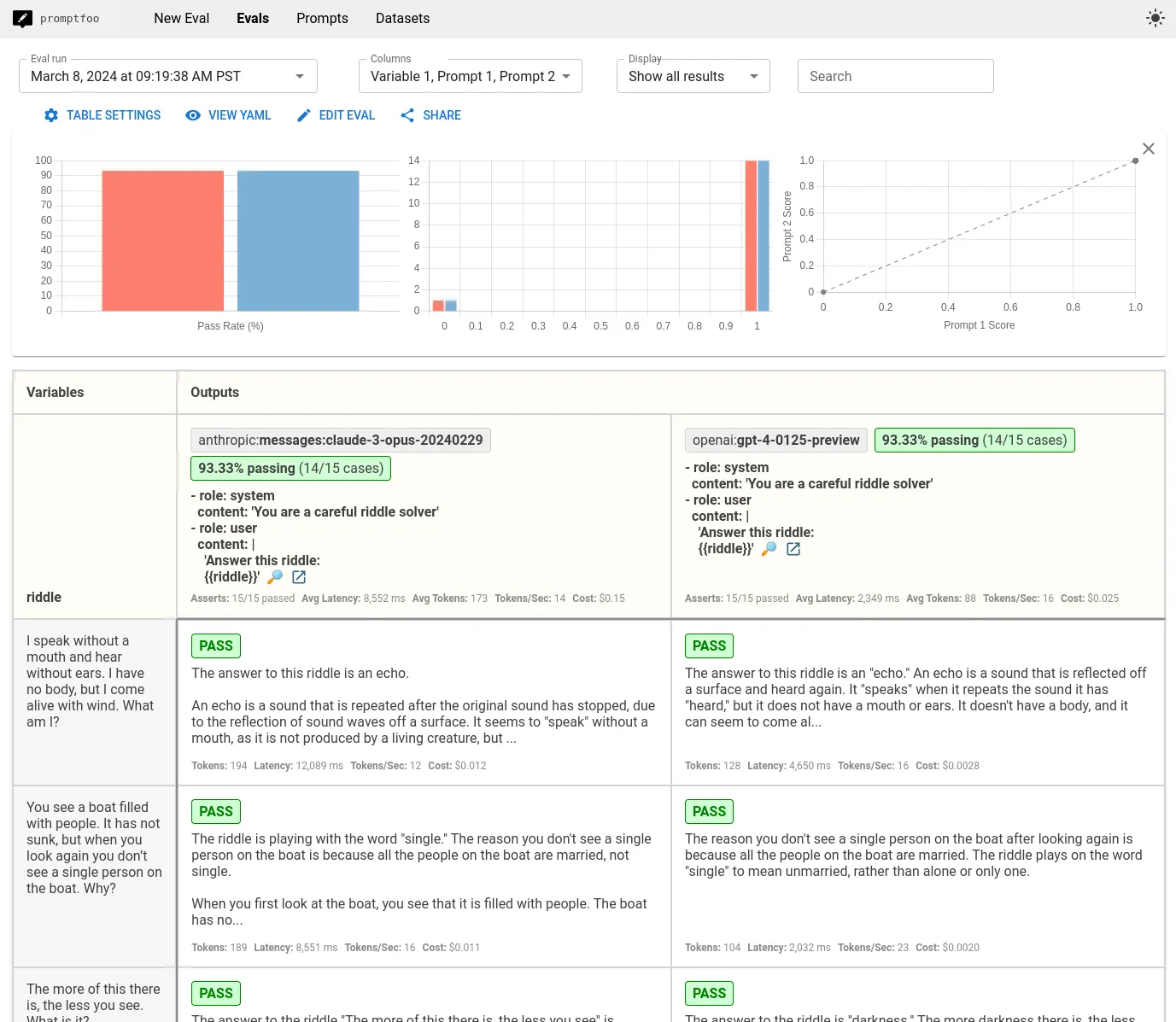Open claude-3-opus prompt in new window icon
Image resolution: width=1176 pixels, height=1022 pixels.
tap(299, 577)
